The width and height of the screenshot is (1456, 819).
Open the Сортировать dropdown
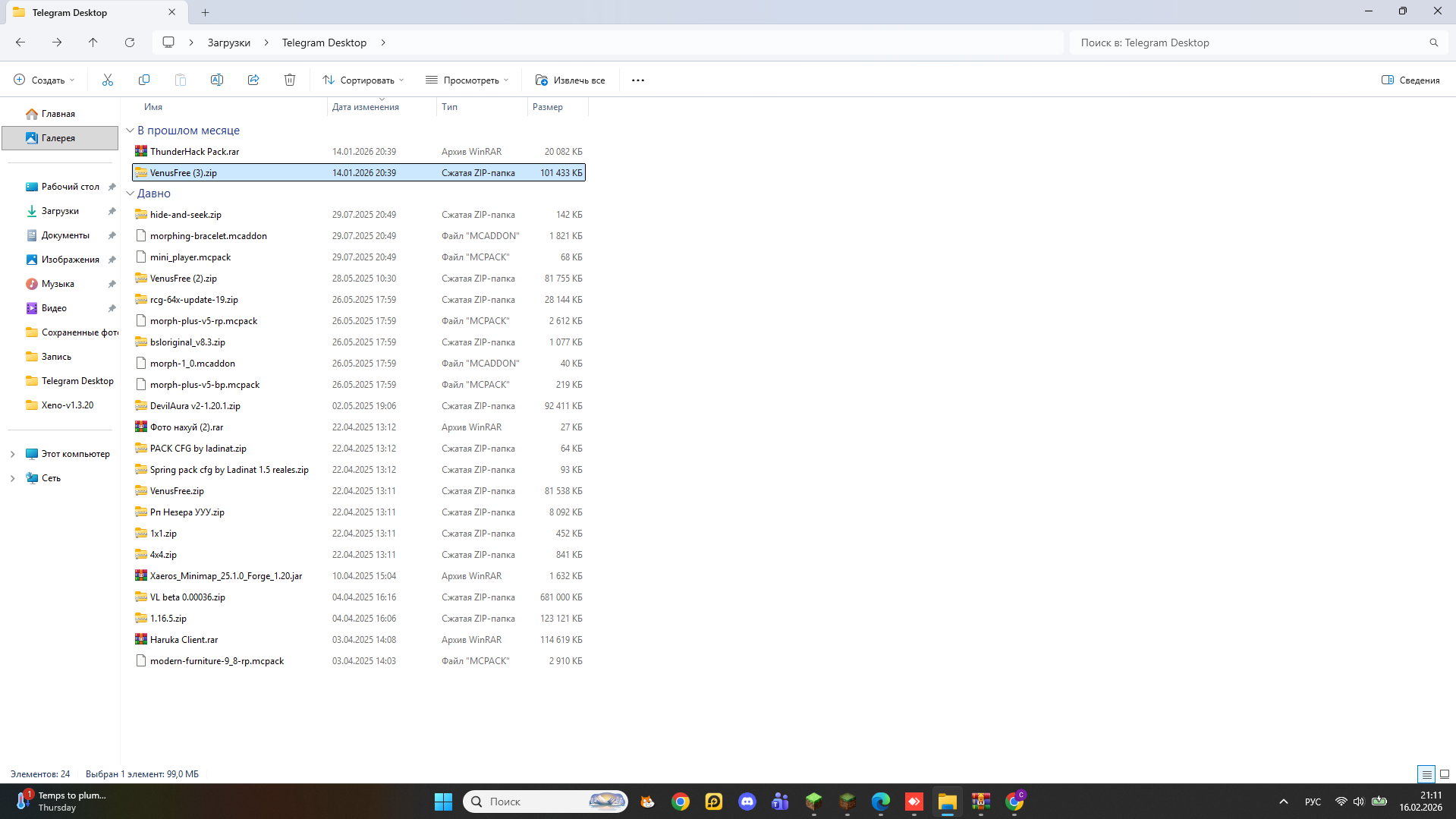(x=363, y=80)
